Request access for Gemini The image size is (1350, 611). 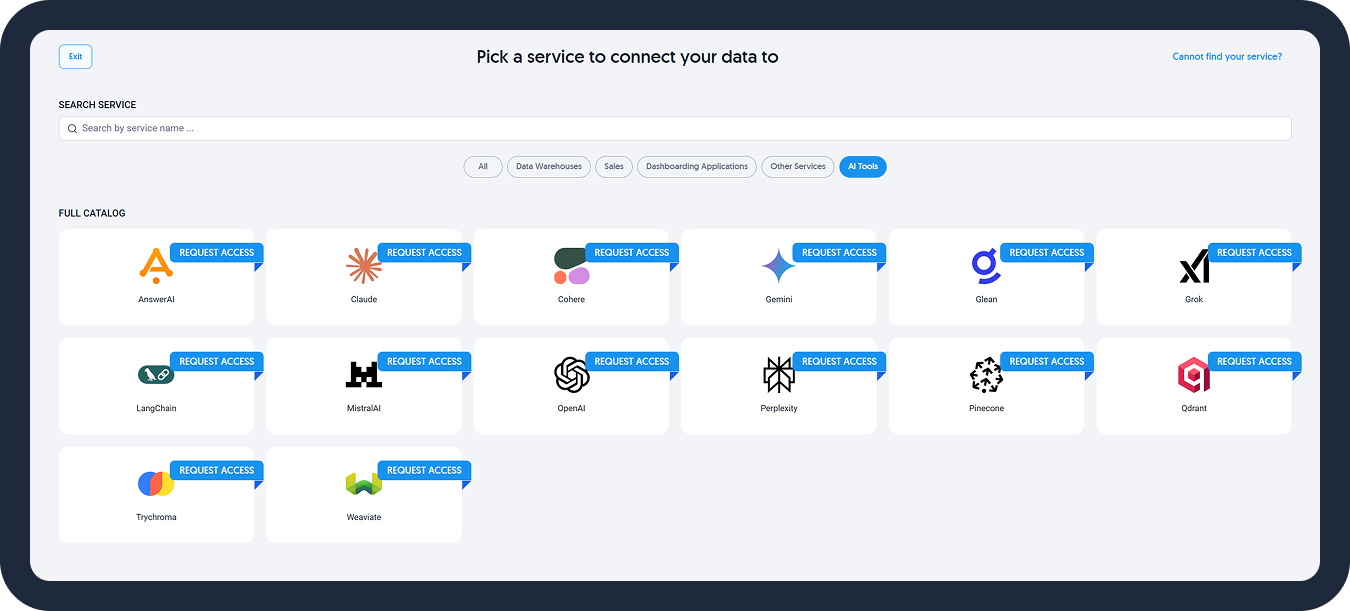pos(839,253)
